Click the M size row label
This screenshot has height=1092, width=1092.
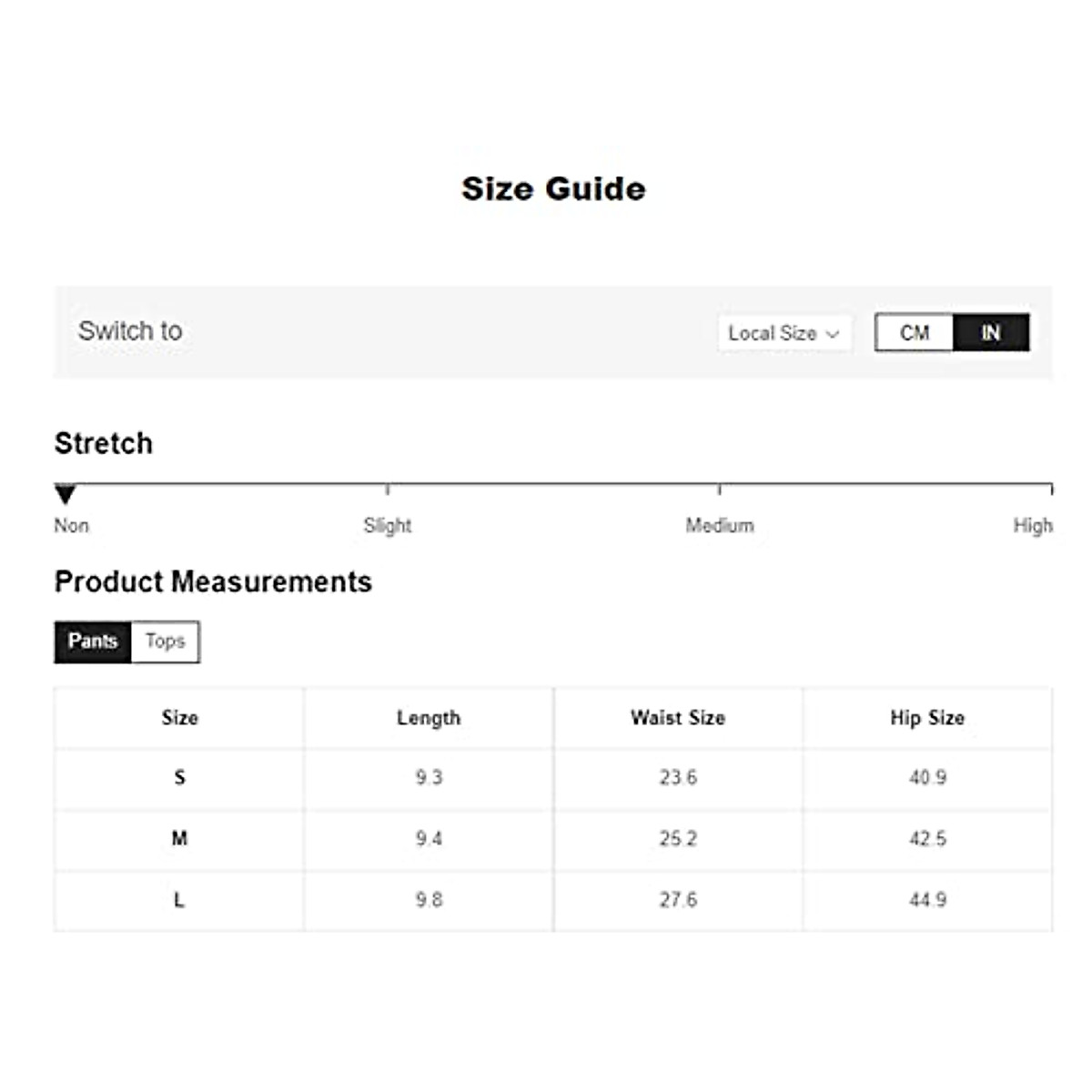pyautogui.click(x=179, y=839)
